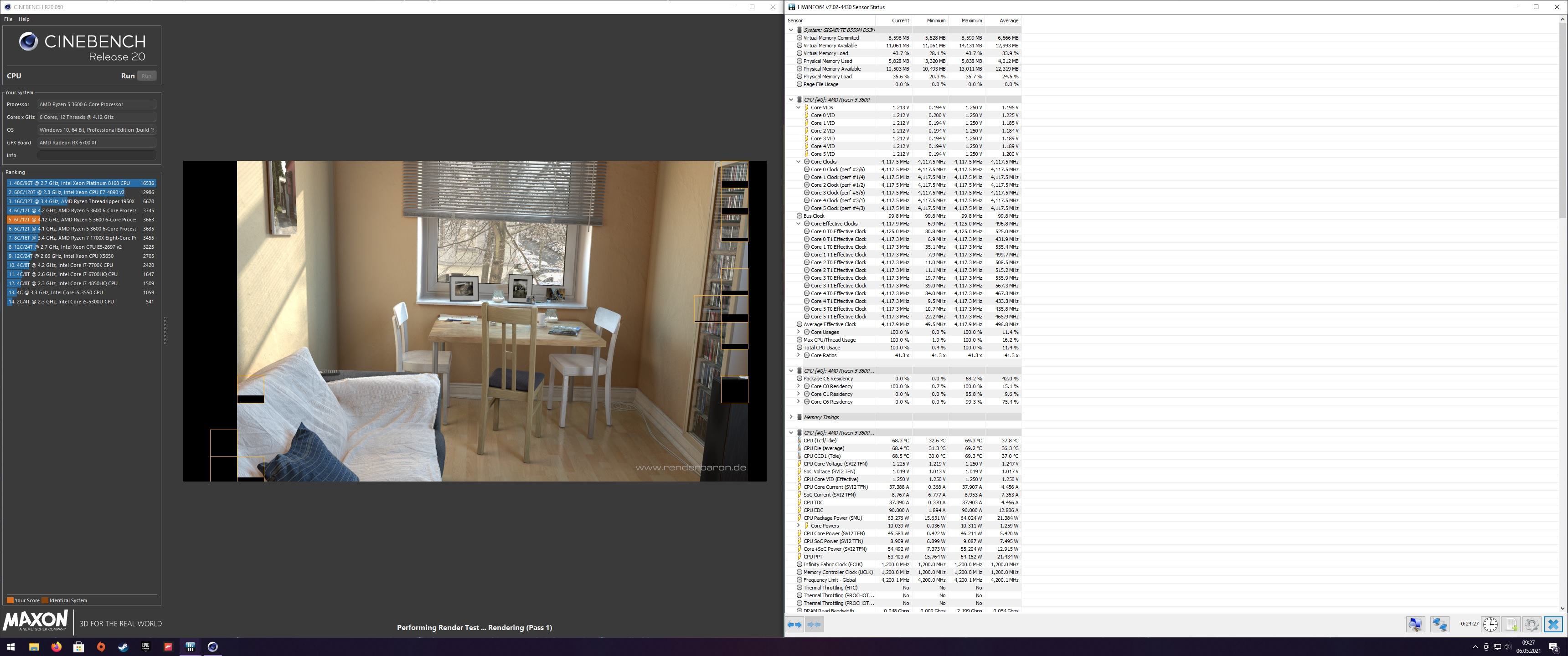
Task: Expand Core C6 Residency node
Action: [x=798, y=402]
